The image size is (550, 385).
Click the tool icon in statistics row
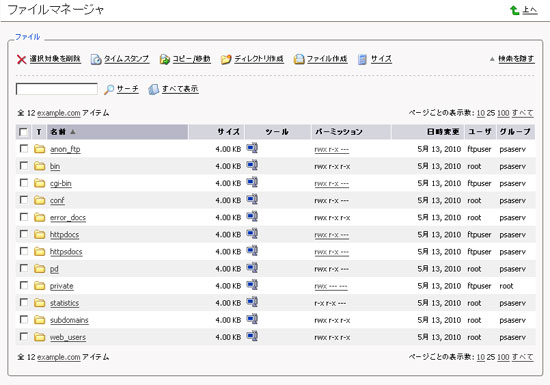252,302
